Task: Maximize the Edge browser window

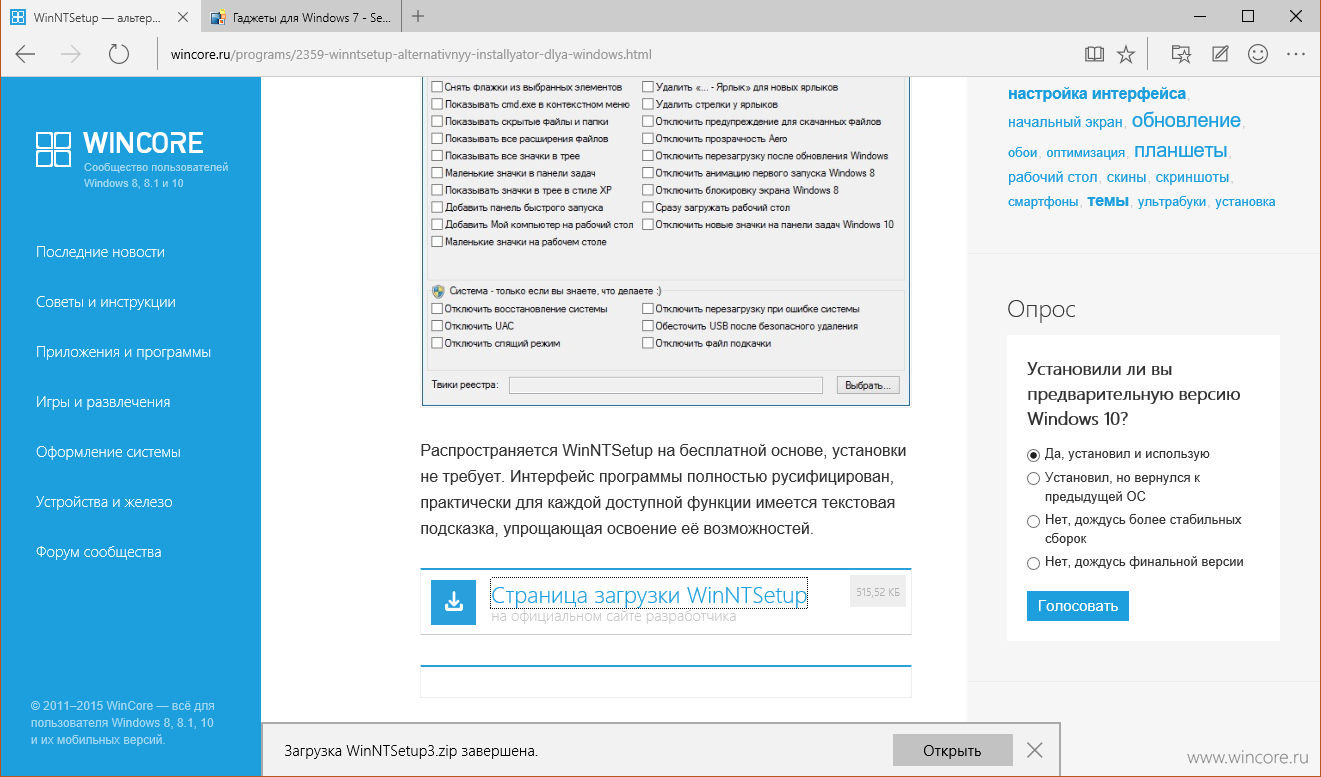Action: tap(1248, 16)
